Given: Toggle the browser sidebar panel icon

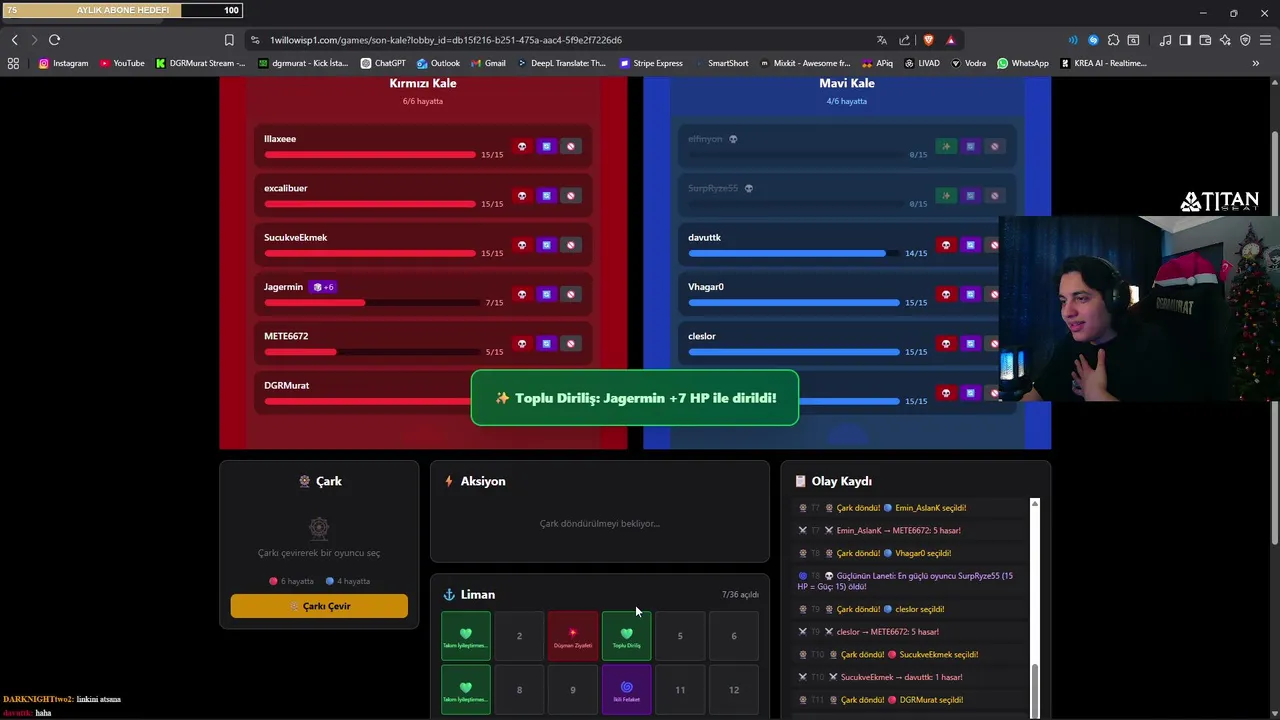Looking at the screenshot, I should click(x=1185, y=40).
